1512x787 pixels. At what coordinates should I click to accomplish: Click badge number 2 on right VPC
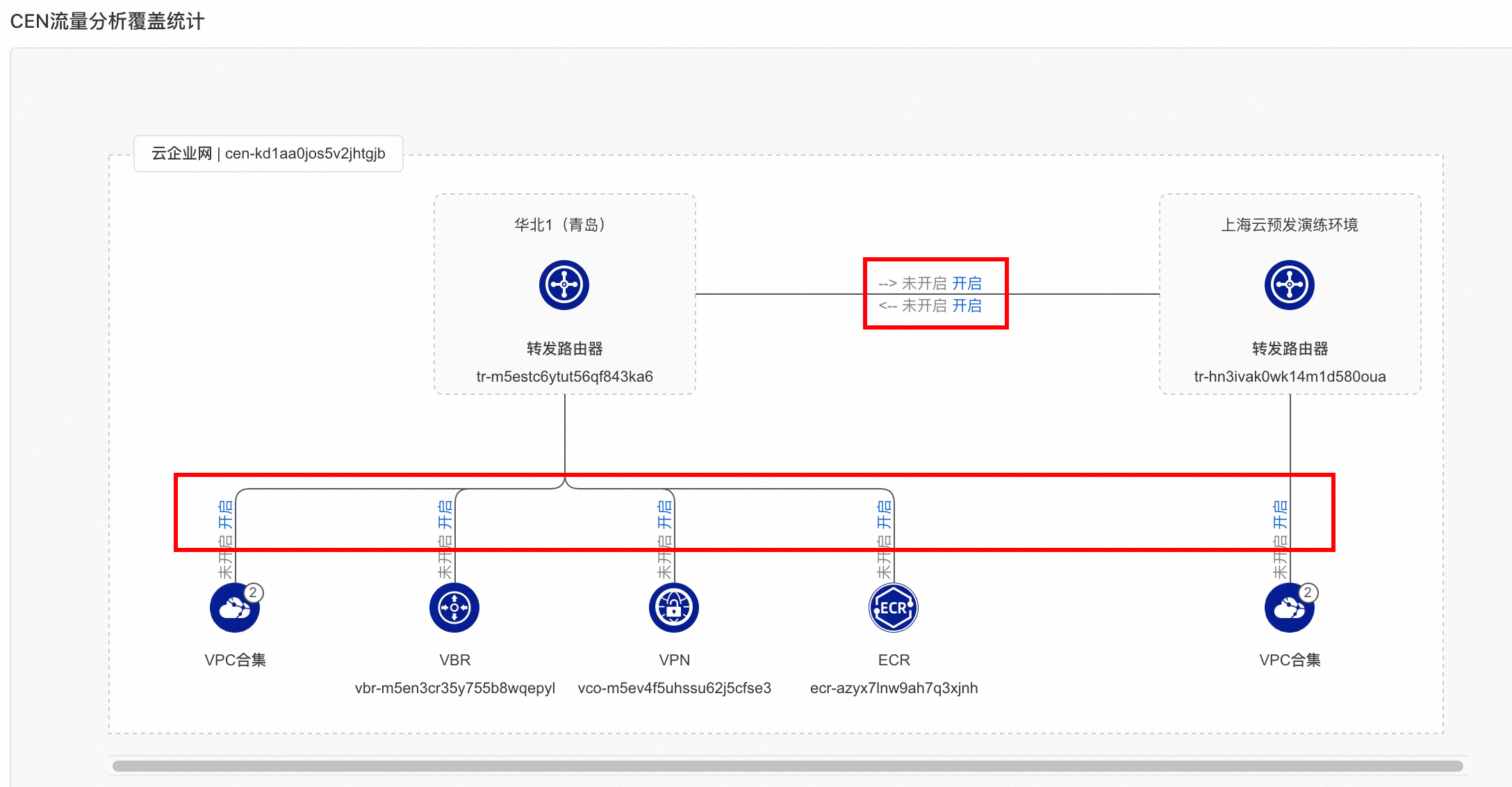point(1308,593)
